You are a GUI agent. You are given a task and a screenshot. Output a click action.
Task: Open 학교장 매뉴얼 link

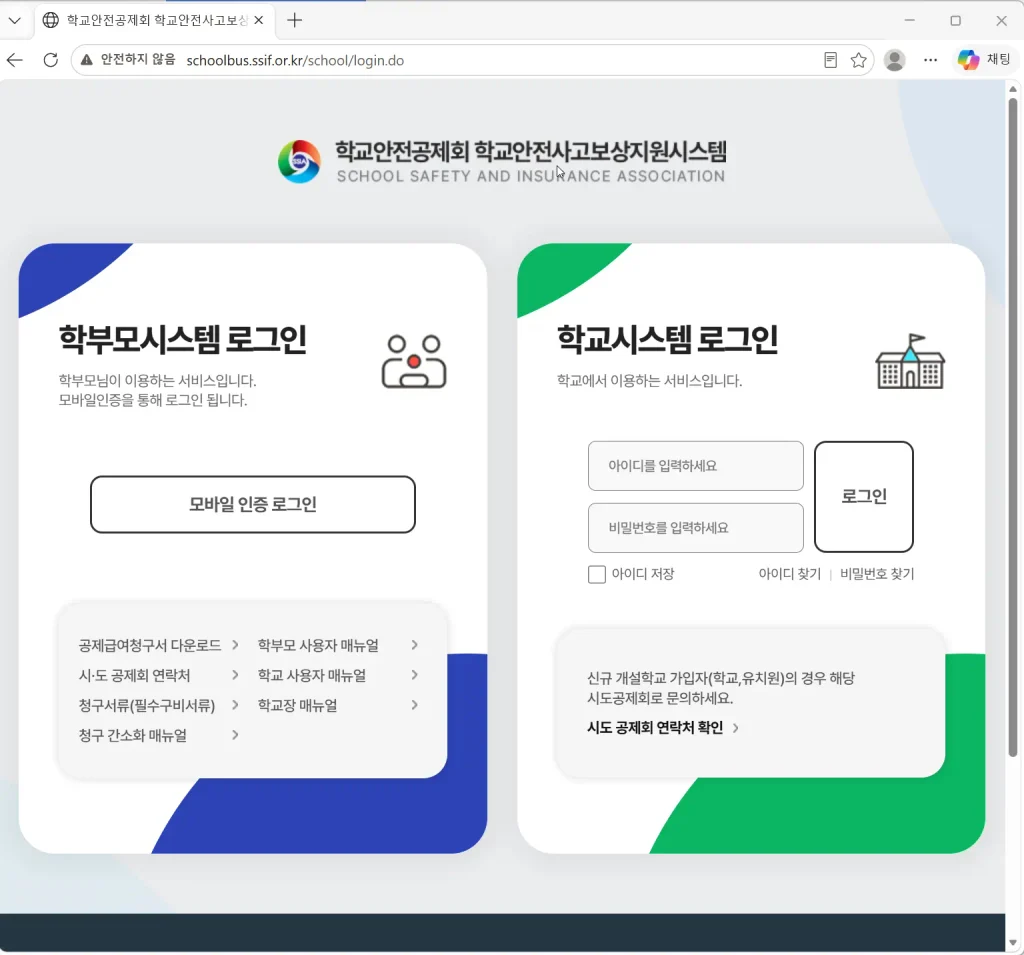[x=297, y=705]
